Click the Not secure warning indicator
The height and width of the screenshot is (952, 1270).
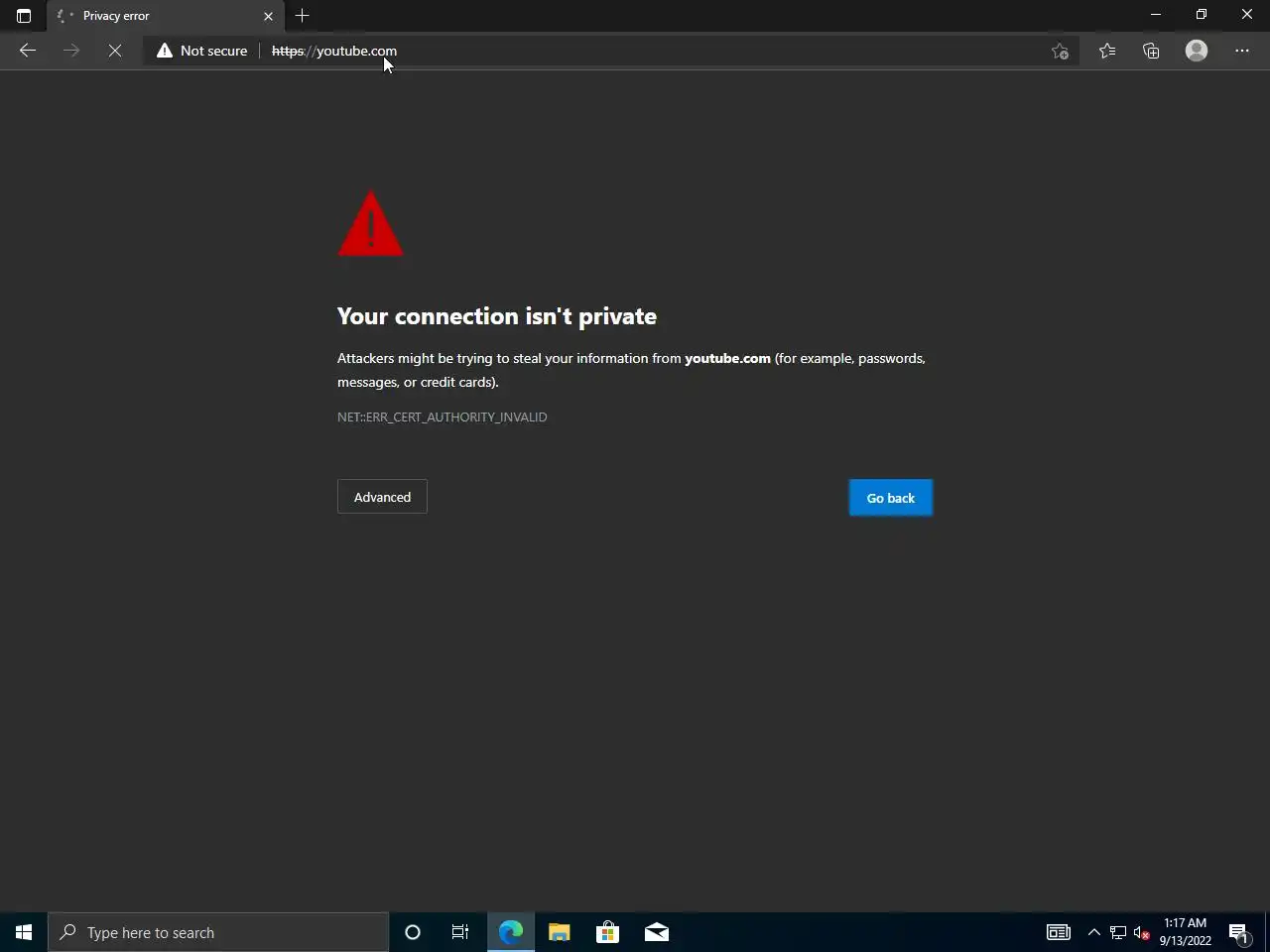[x=202, y=51]
